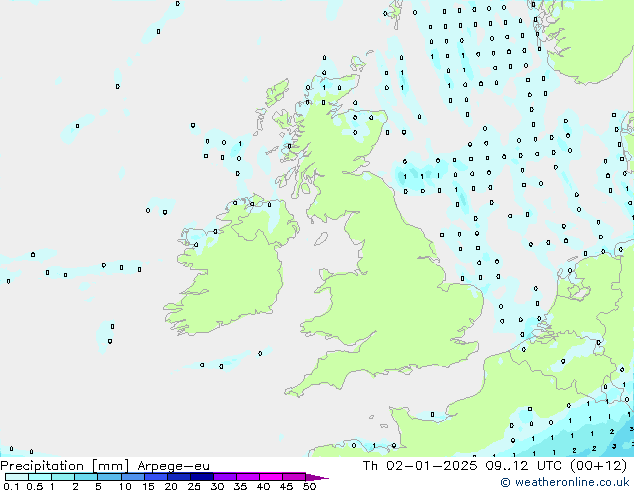Pick the 45–50 mm legend swatch

click(294, 477)
